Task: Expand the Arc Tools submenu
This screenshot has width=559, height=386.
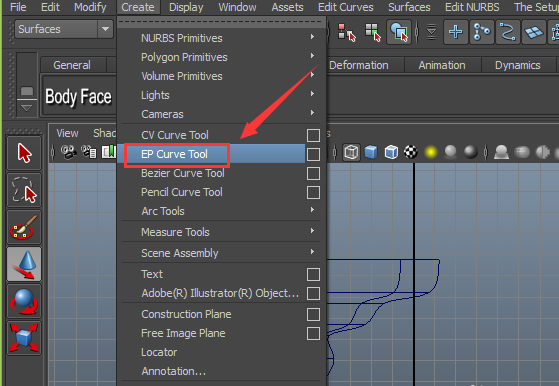Action: (x=221, y=211)
